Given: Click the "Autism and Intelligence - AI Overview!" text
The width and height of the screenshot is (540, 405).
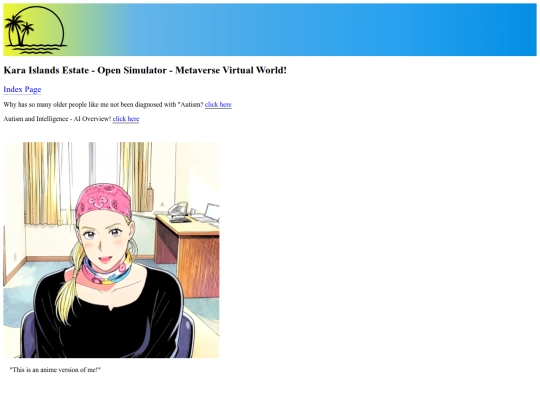Looking at the screenshot, I should (x=57, y=119).
